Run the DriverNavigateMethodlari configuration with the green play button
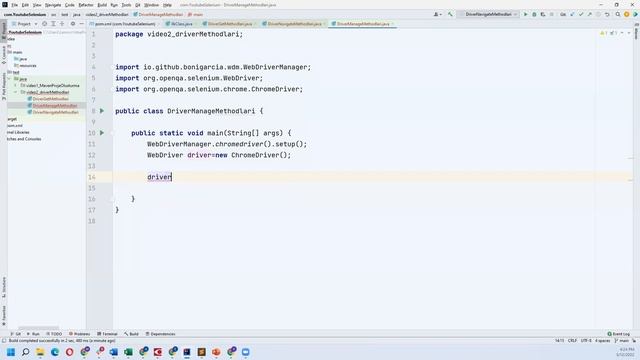Viewport: 640px width, 360px height. (525, 14)
